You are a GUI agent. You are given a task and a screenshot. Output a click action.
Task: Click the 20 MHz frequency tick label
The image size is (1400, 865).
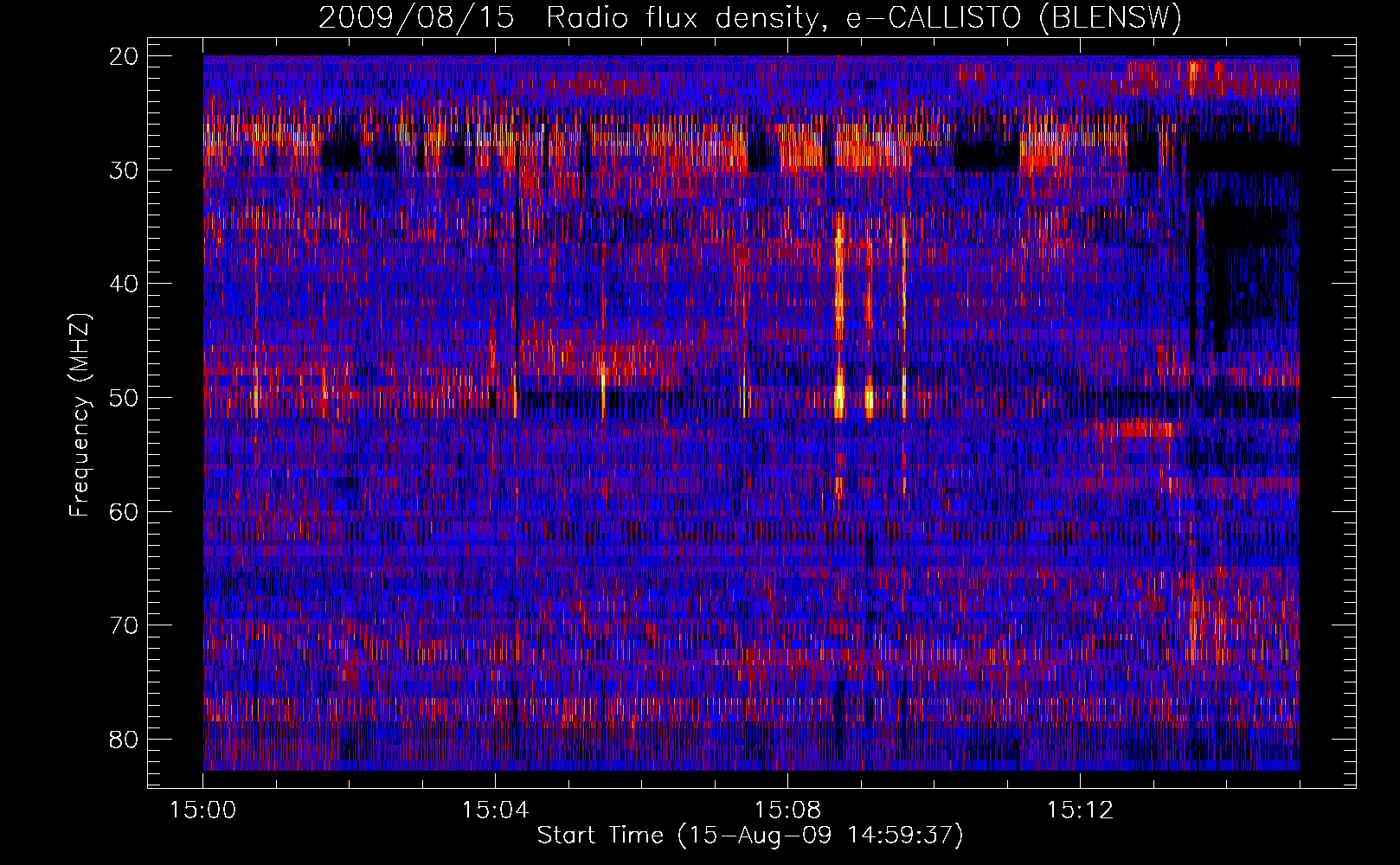tap(125, 56)
